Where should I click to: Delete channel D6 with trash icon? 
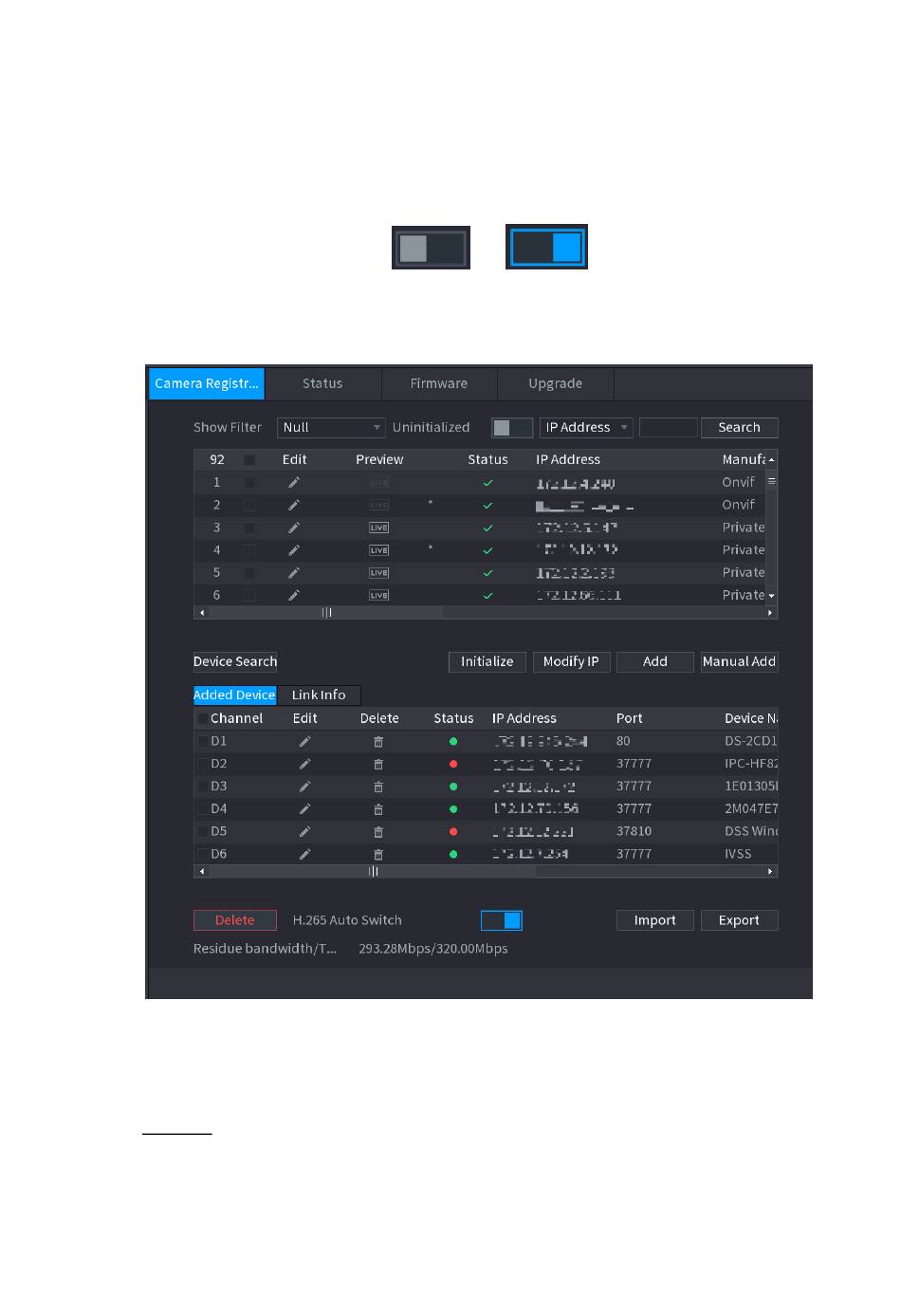378,854
